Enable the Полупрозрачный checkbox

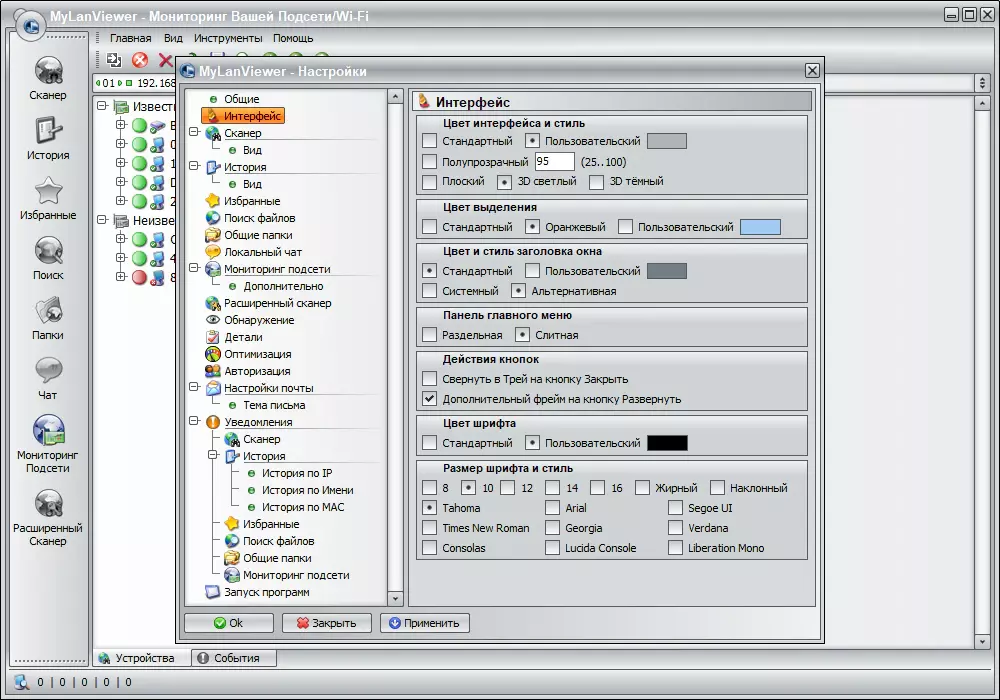tap(430, 162)
